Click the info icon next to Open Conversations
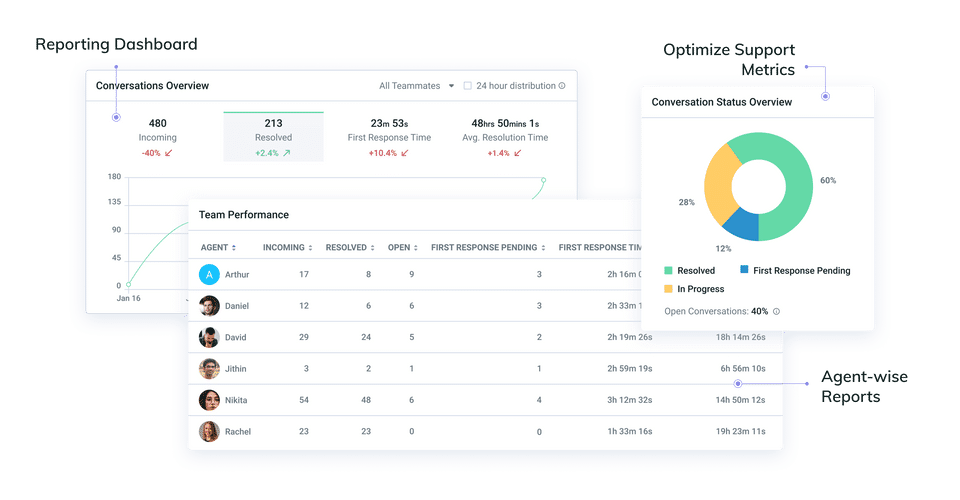Screen dimensions: 960x500 (x=776, y=312)
